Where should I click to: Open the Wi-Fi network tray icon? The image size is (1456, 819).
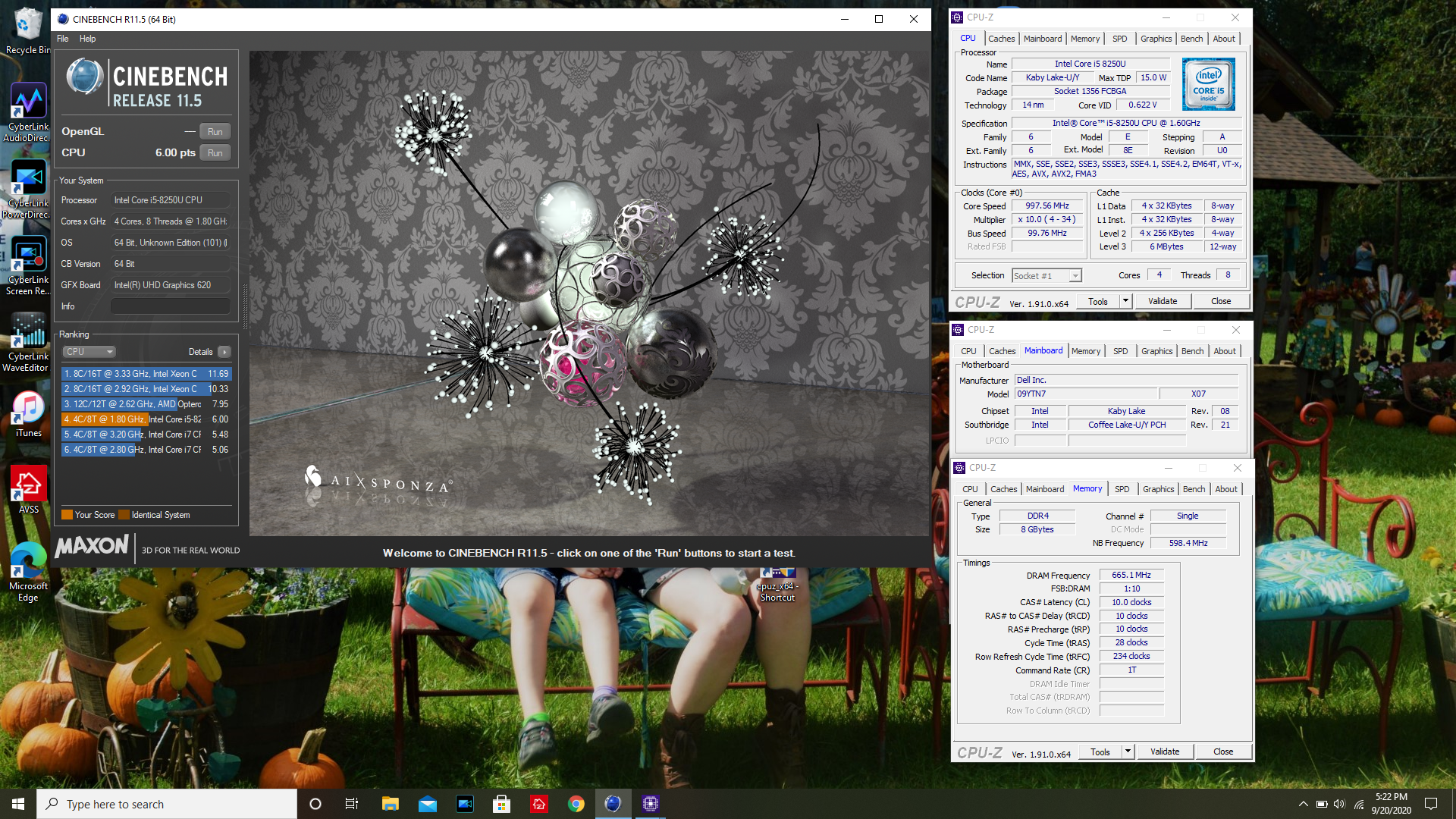click(1358, 804)
